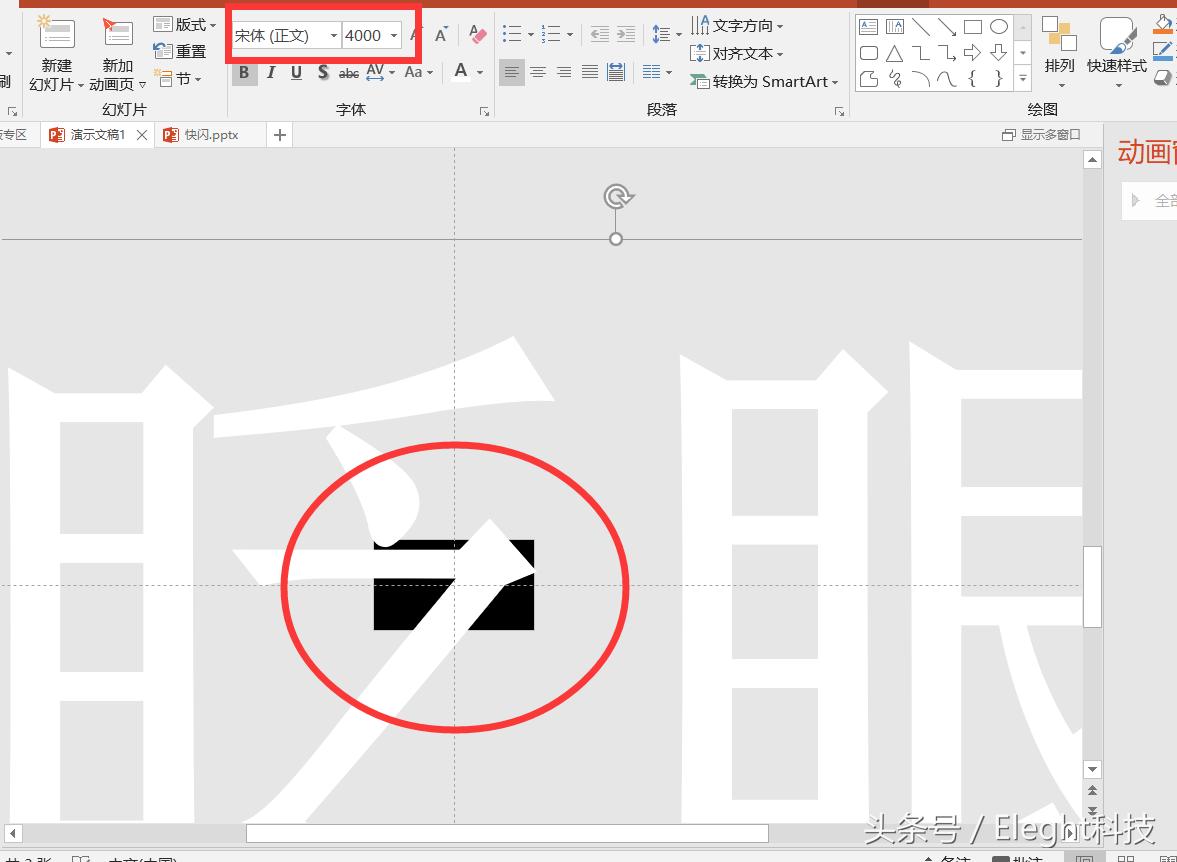Screen dimensions: 1177x862
Task: Open the font size dropdown
Action: point(394,35)
